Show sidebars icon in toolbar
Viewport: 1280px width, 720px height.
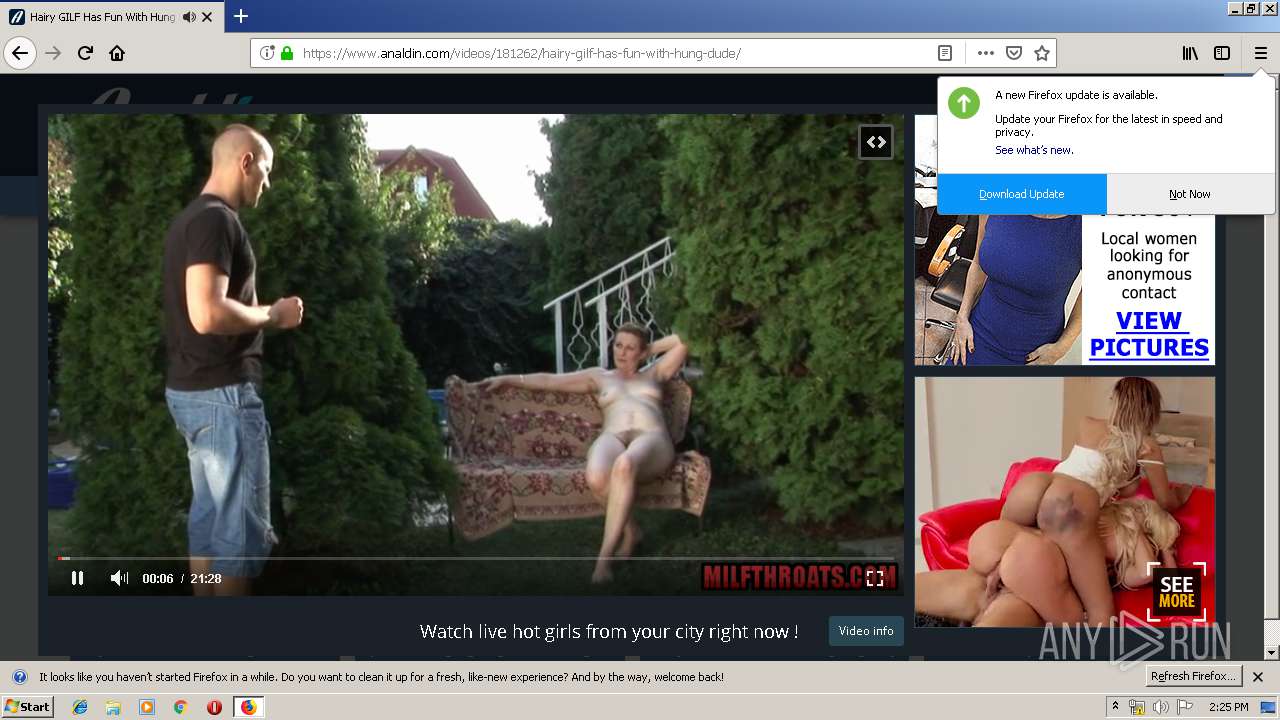click(x=1222, y=53)
